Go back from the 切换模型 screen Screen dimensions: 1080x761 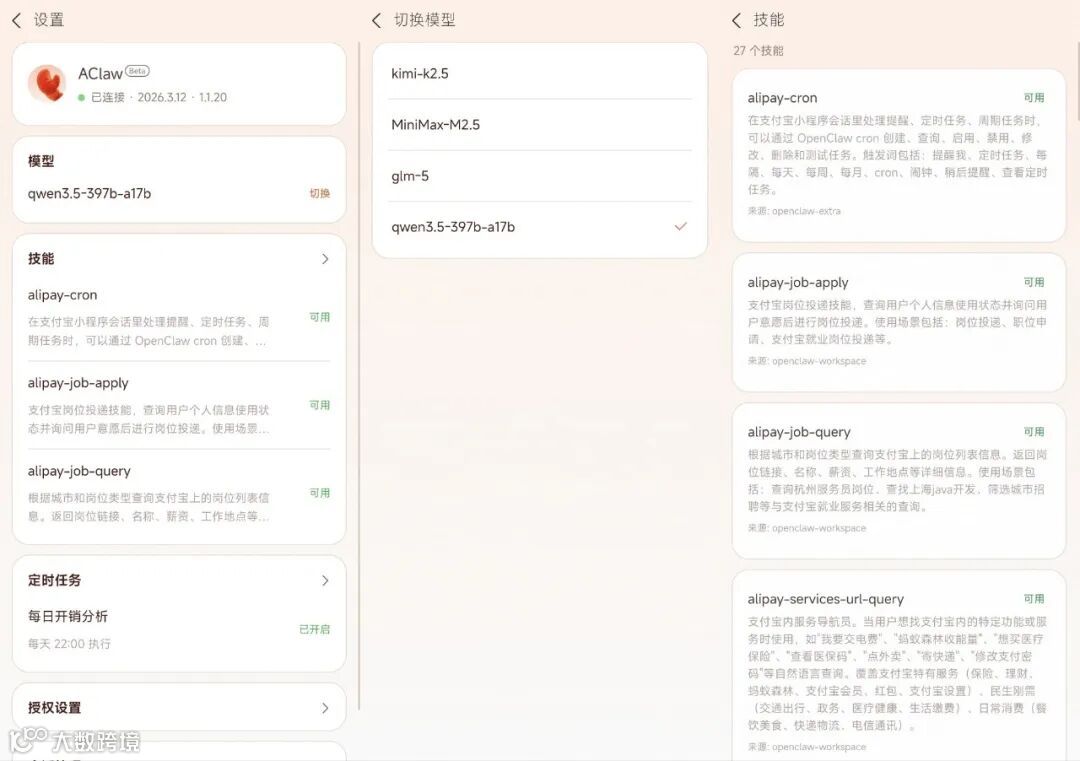click(x=376, y=20)
